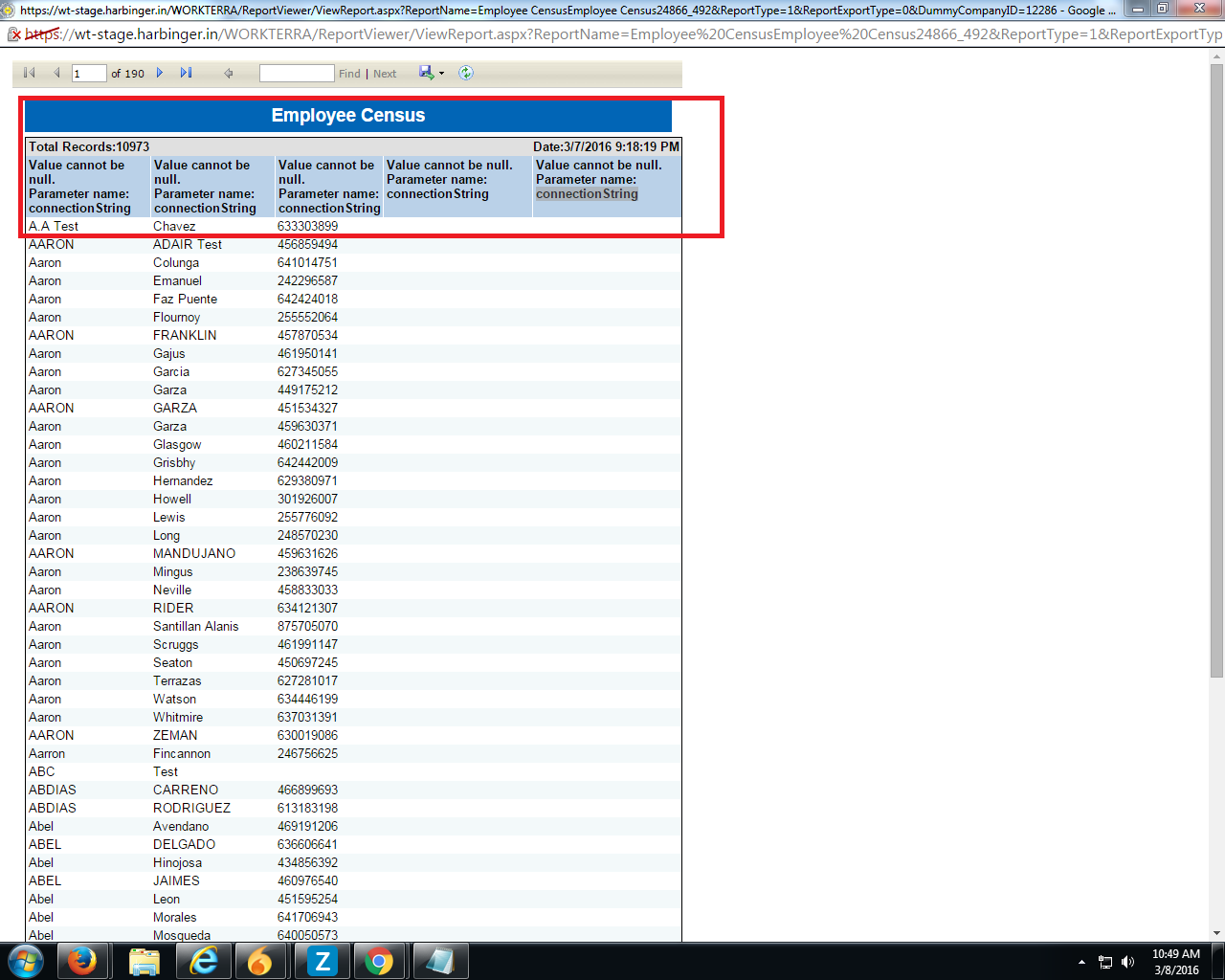This screenshot has width=1225, height=980.
Task: Jump to the last report page
Action: tap(186, 73)
